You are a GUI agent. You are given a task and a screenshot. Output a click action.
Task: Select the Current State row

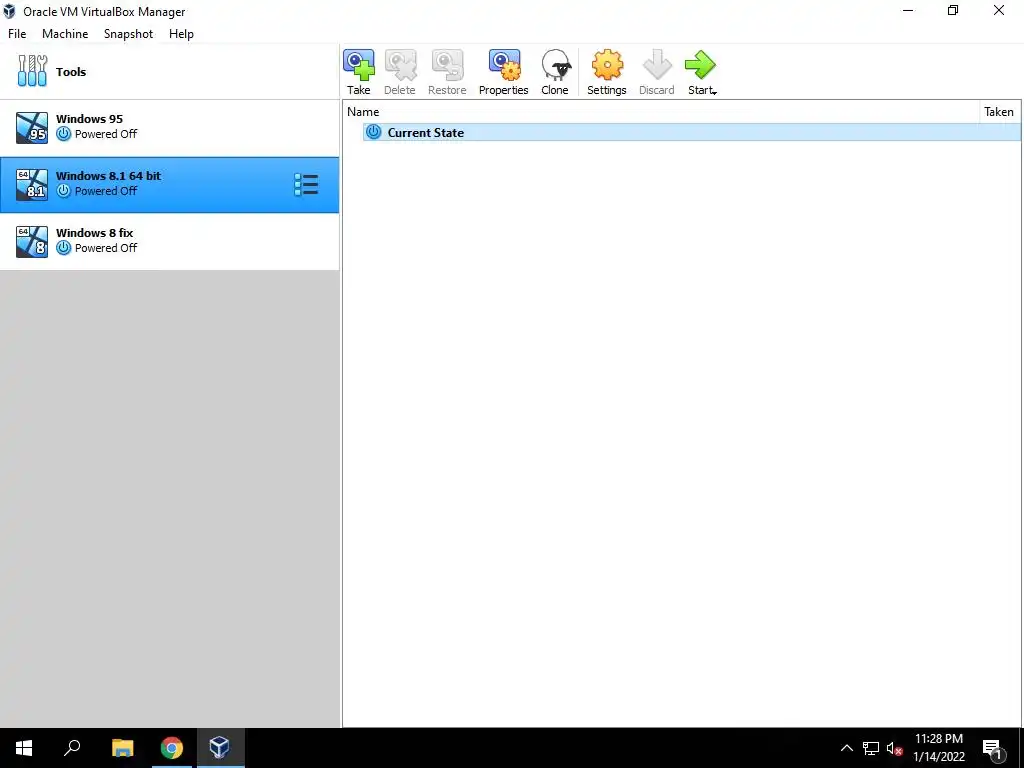(692, 133)
